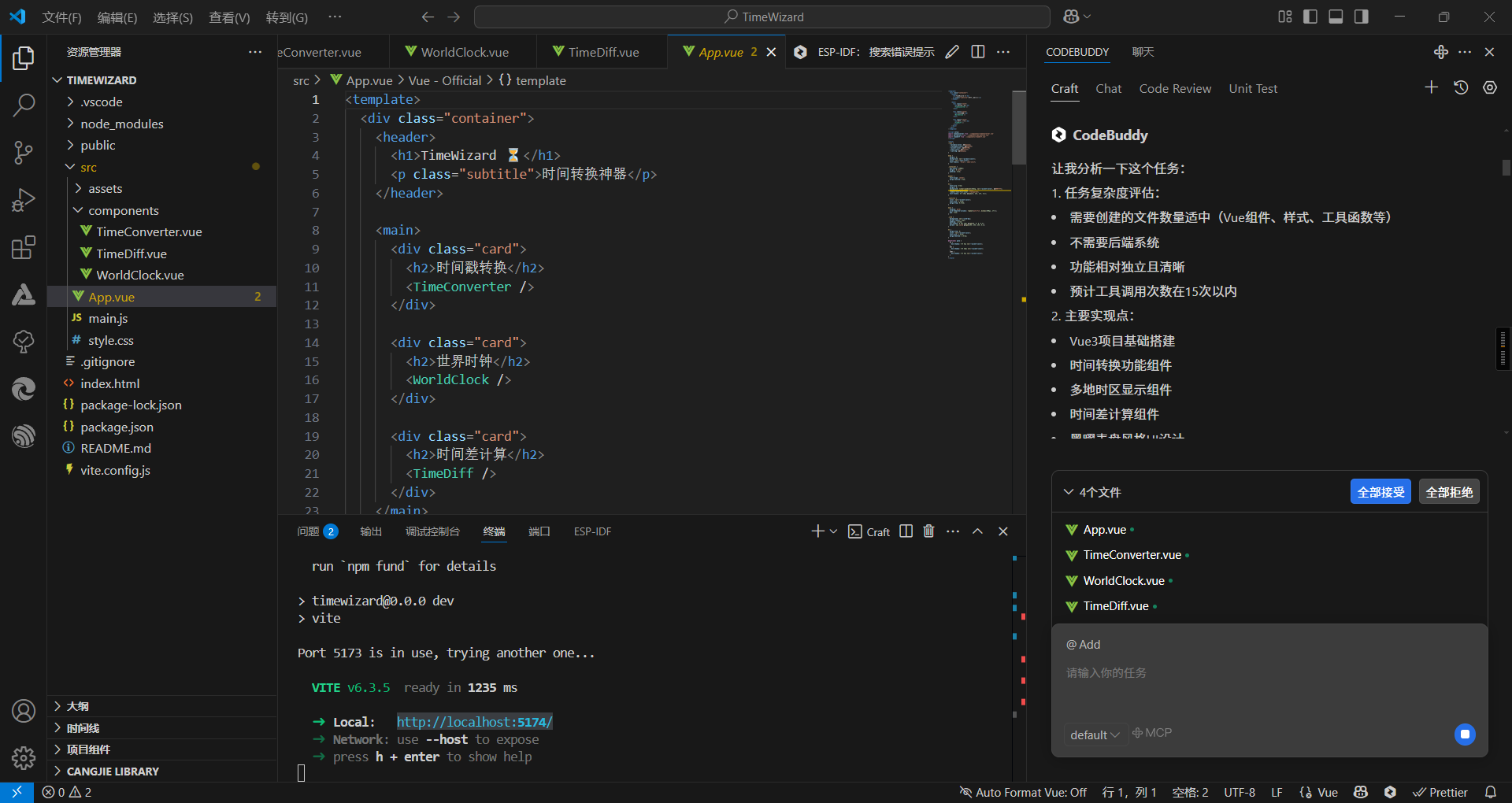Open explorer more actions ellipsis
Viewport: 1512px width, 803px height.
tap(255, 52)
